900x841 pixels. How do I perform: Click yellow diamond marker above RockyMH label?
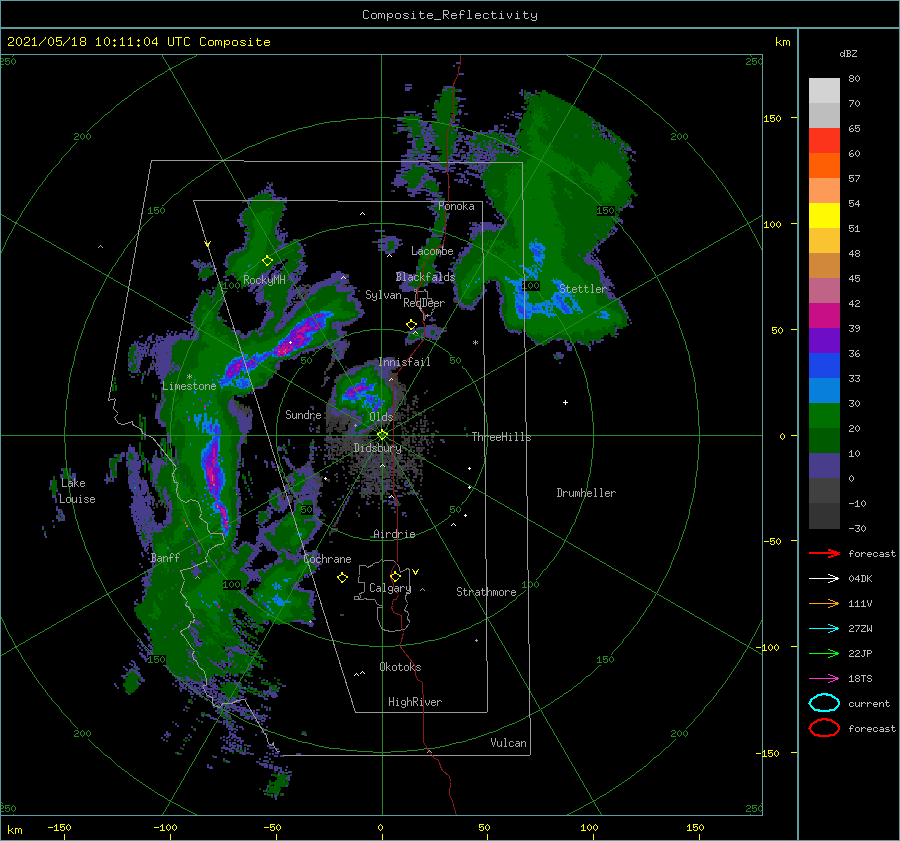click(x=267, y=261)
